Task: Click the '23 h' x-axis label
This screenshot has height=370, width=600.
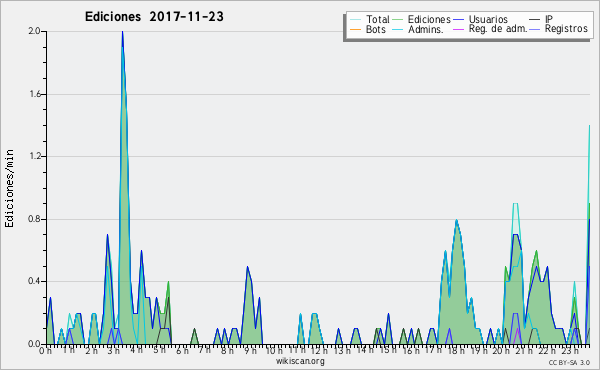Action: tap(570, 351)
